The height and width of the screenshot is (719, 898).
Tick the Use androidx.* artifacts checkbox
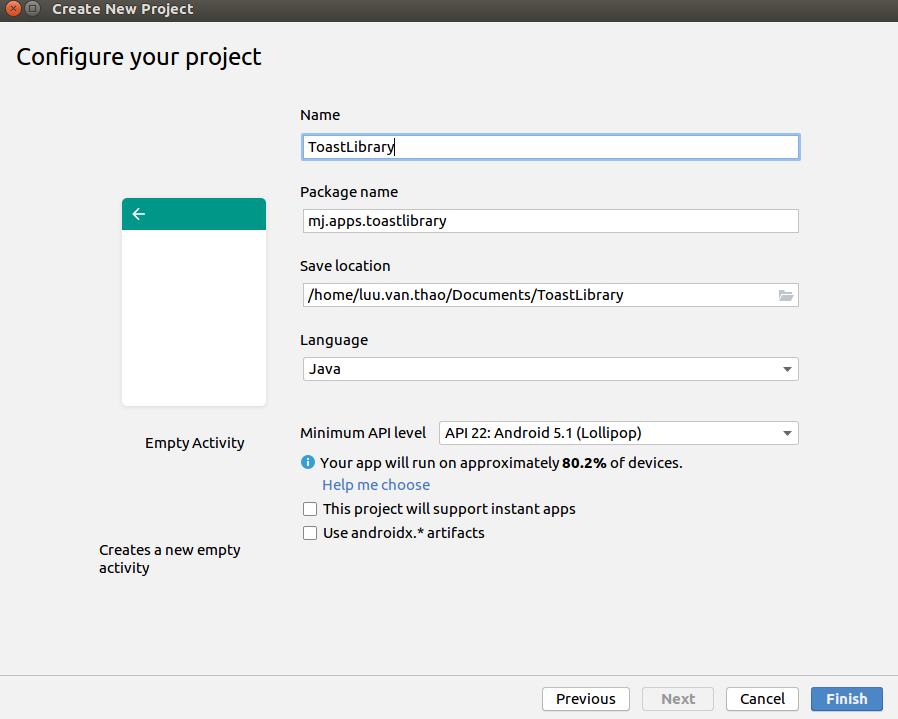(x=310, y=533)
